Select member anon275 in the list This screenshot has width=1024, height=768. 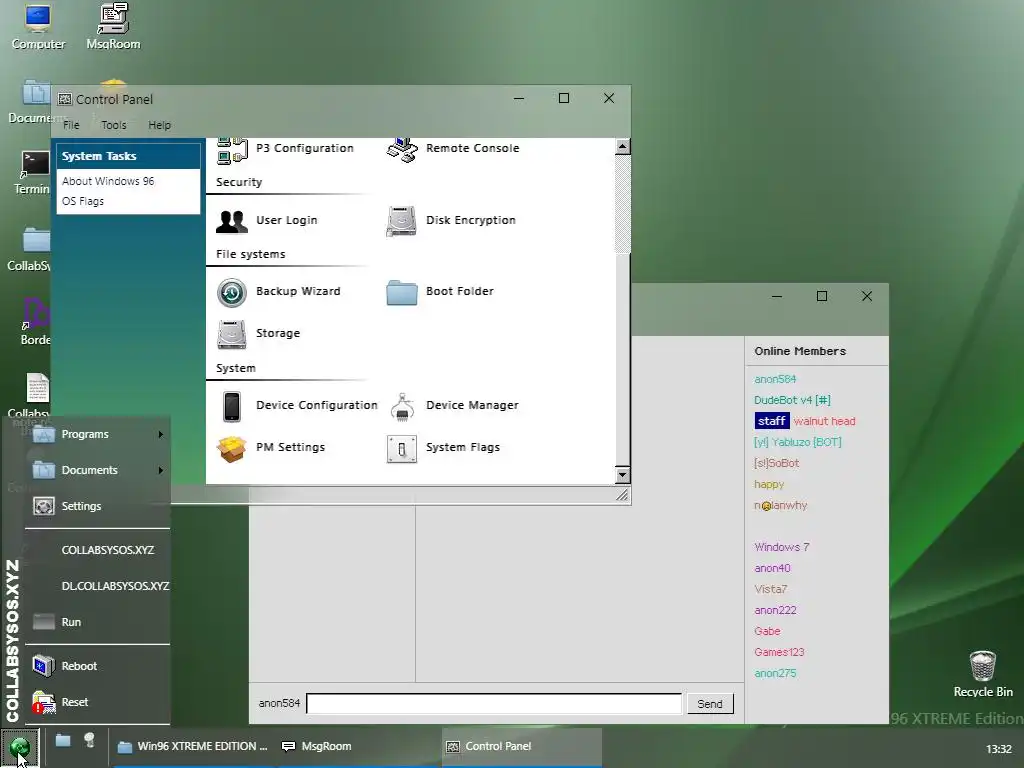pos(775,673)
